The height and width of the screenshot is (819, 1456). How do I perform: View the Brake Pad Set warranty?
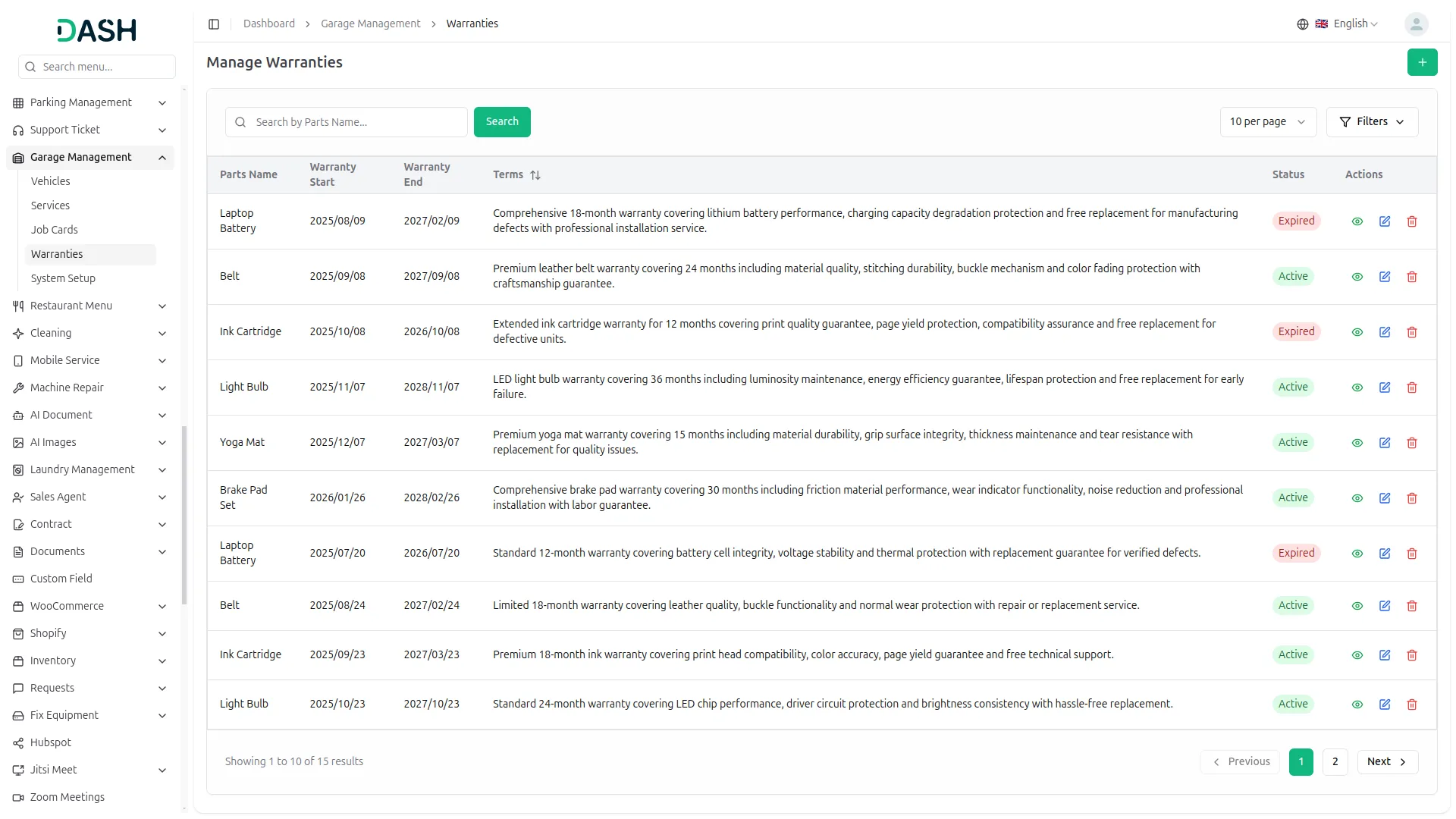[x=1357, y=498]
